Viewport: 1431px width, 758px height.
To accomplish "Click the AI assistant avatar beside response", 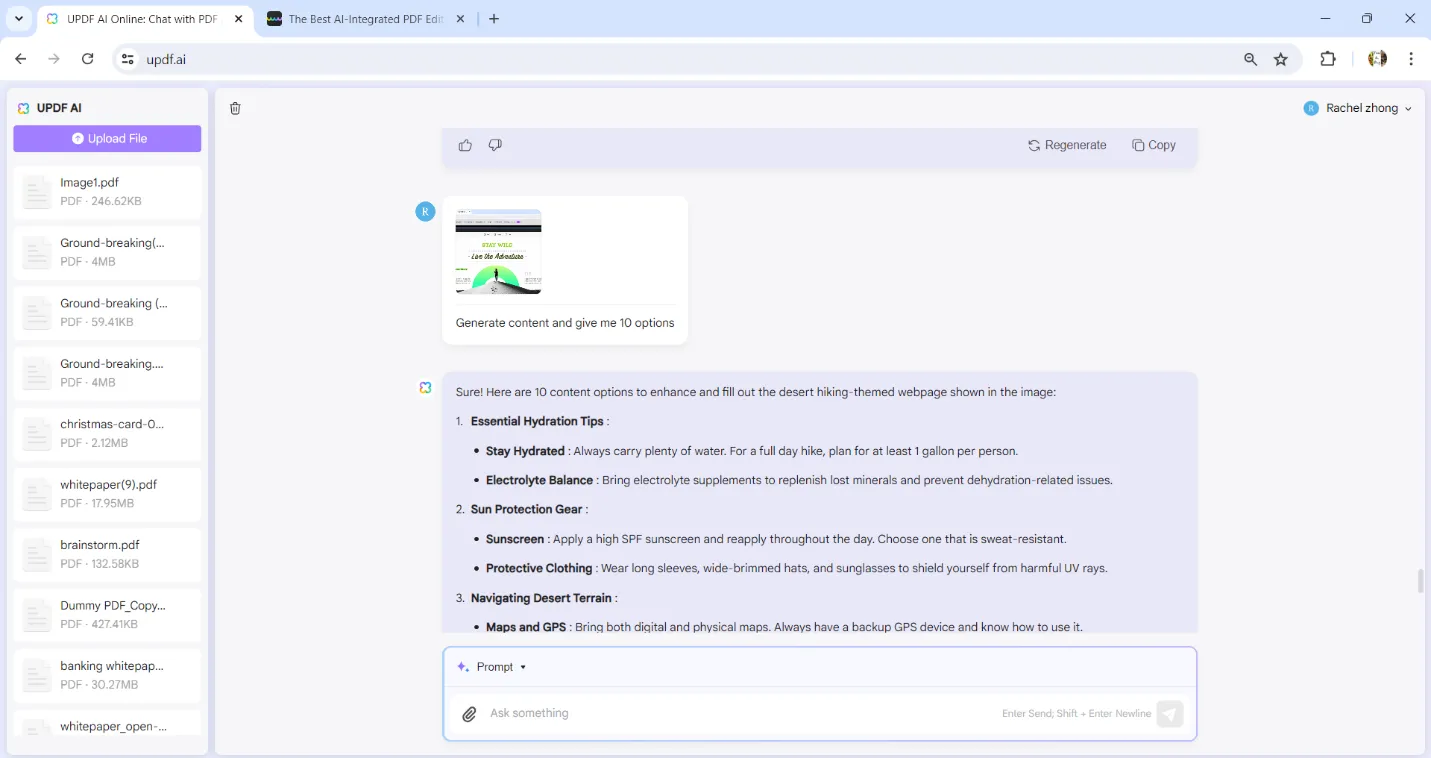I will click(x=425, y=387).
